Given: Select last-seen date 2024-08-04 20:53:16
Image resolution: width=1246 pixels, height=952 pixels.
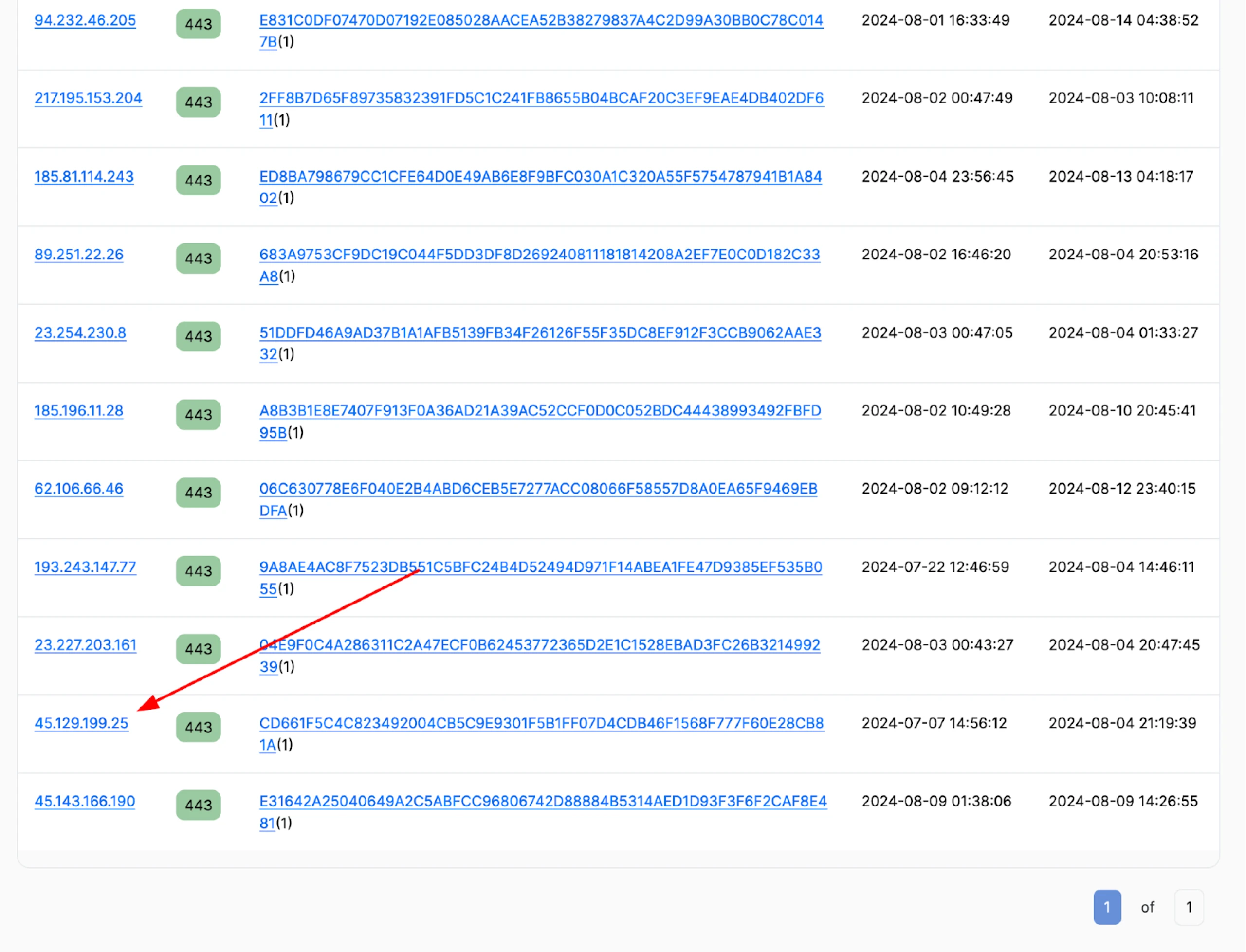Looking at the screenshot, I should 1124,255.
